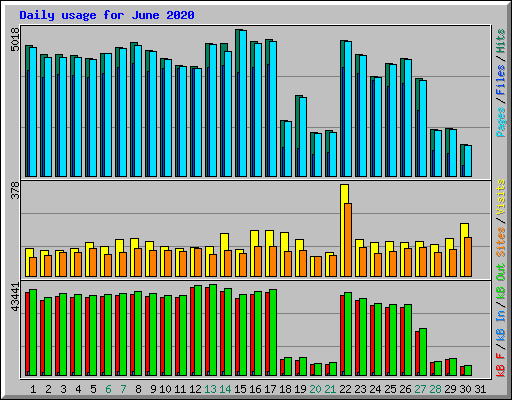Click day 18 on the x-axis

point(285,389)
